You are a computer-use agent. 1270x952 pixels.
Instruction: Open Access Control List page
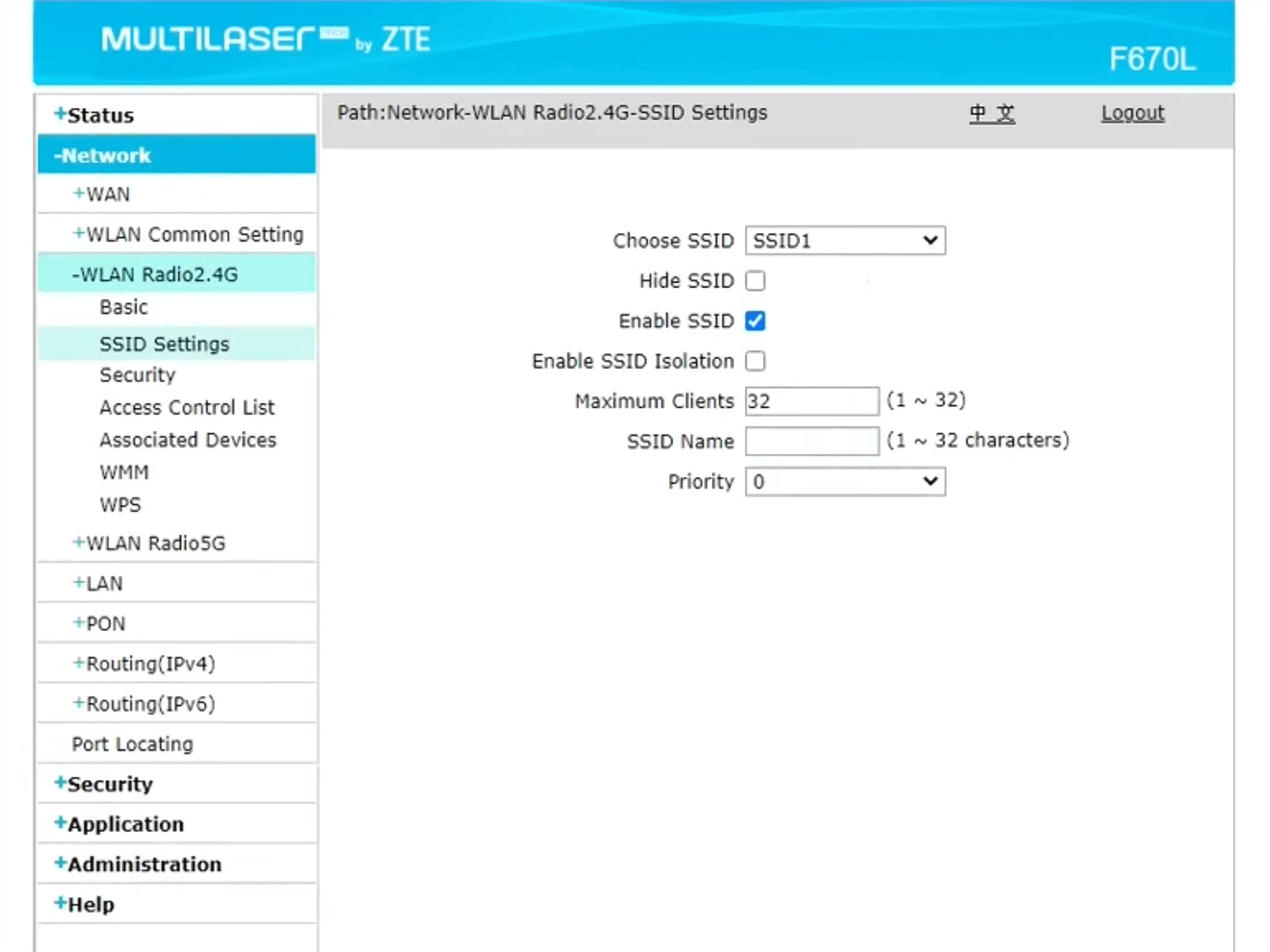point(187,408)
